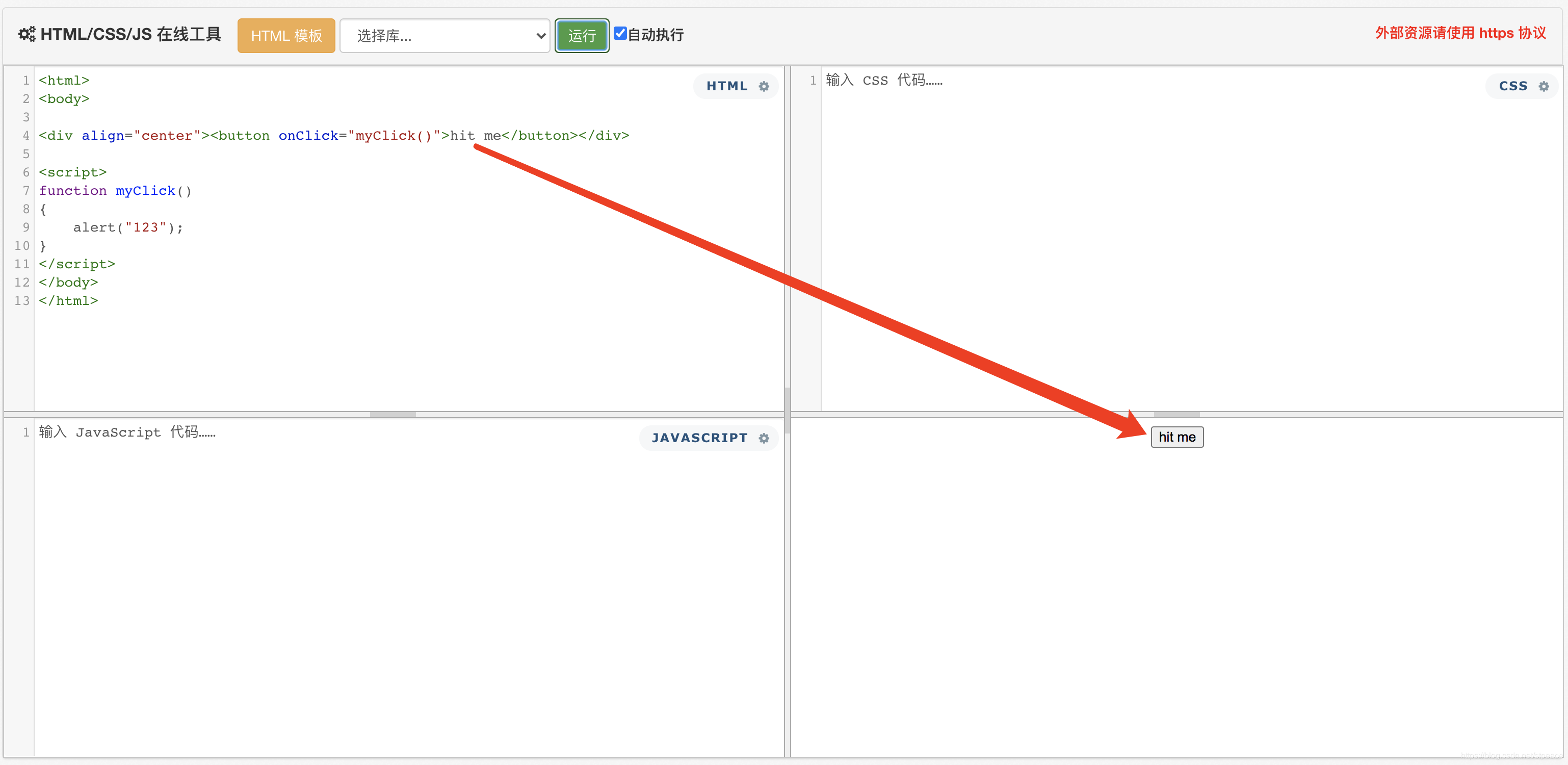The height and width of the screenshot is (765, 1568).
Task: Click the HTML panel settings gear
Action: point(764,87)
